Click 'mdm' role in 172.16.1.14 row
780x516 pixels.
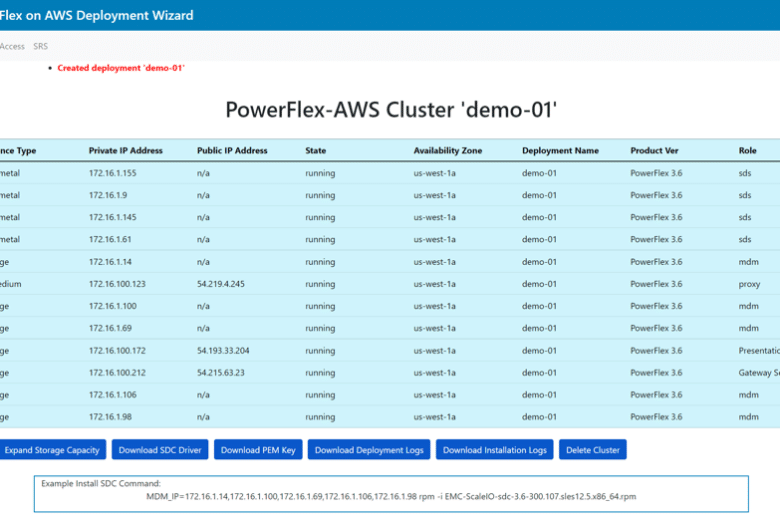748,262
